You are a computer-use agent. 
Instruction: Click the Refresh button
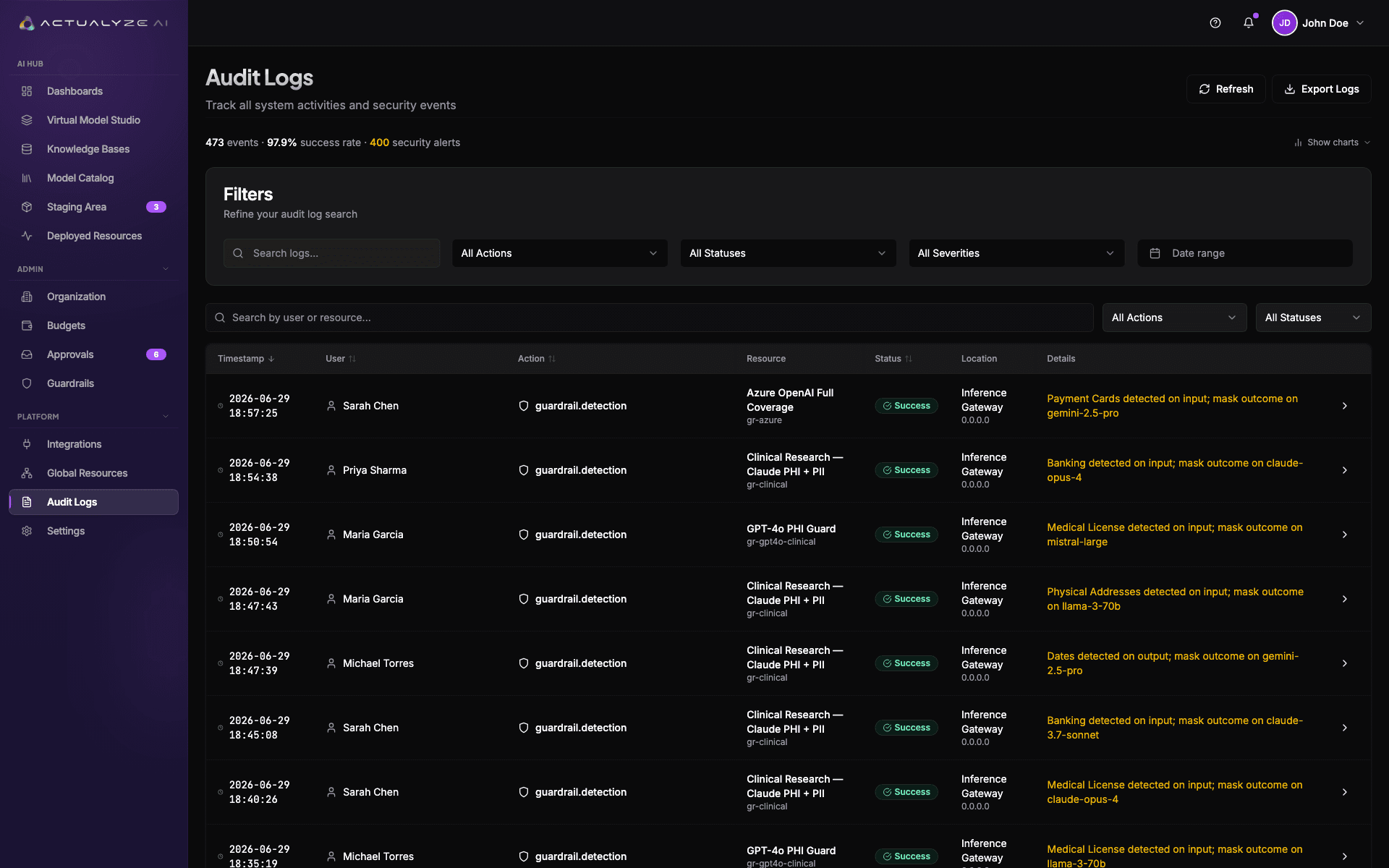(x=1226, y=89)
